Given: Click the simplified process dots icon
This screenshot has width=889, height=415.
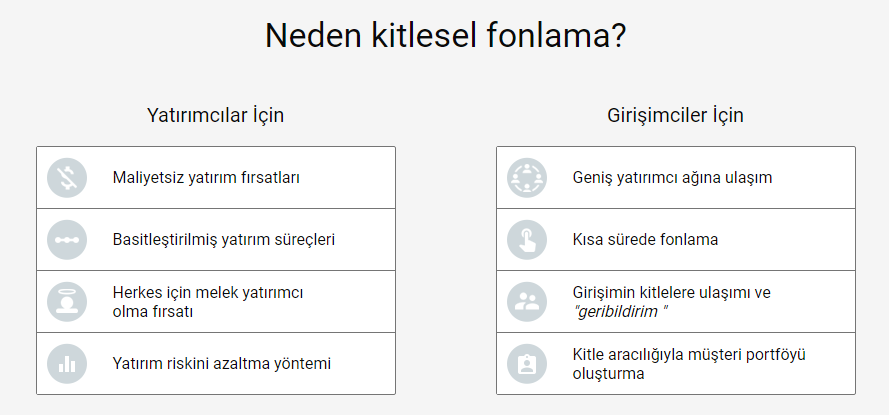Looking at the screenshot, I should [67, 240].
